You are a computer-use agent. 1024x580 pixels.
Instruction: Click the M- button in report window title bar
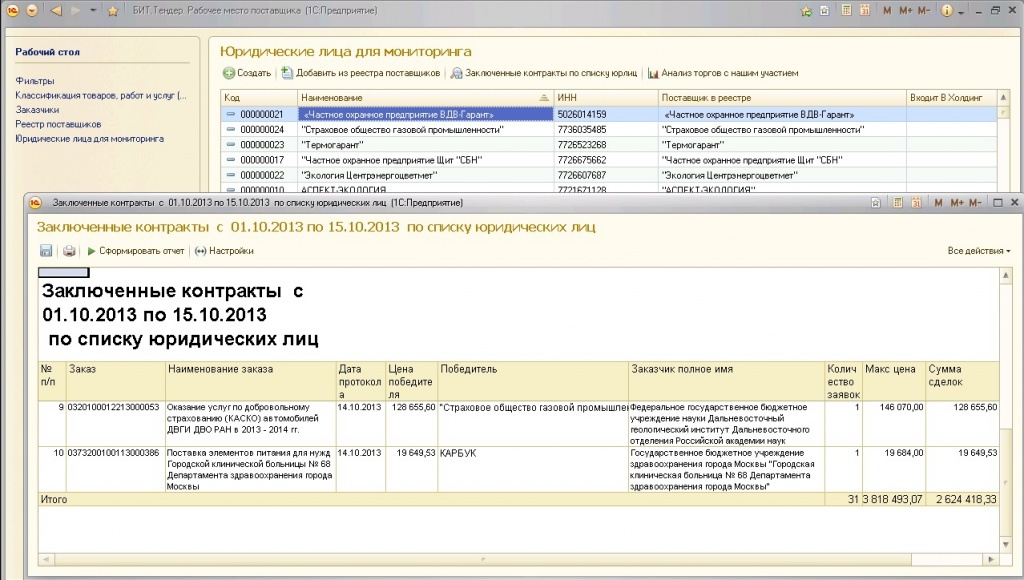click(975, 202)
